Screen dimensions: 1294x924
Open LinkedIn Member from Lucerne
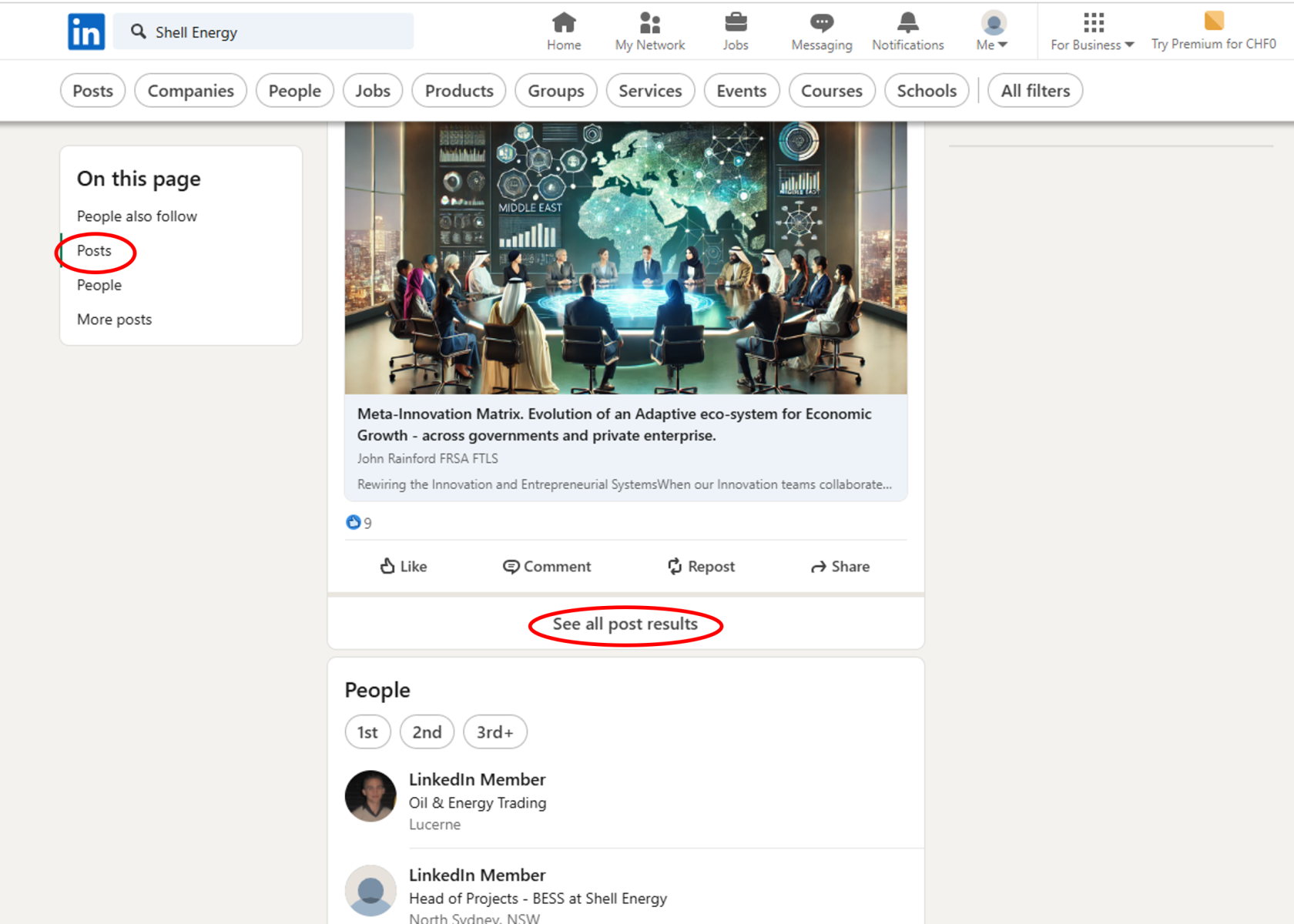tap(477, 780)
